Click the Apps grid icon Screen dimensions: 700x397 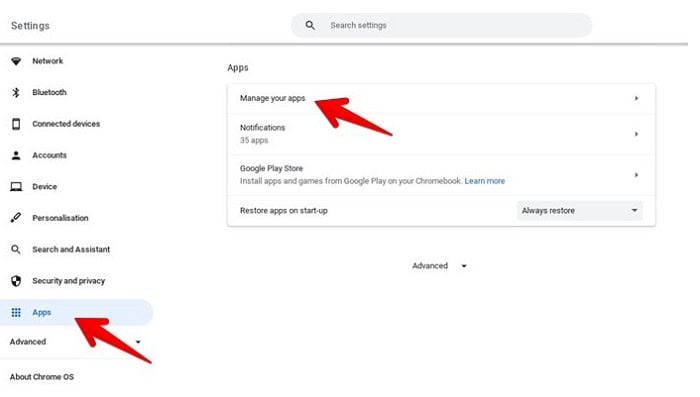click(16, 313)
